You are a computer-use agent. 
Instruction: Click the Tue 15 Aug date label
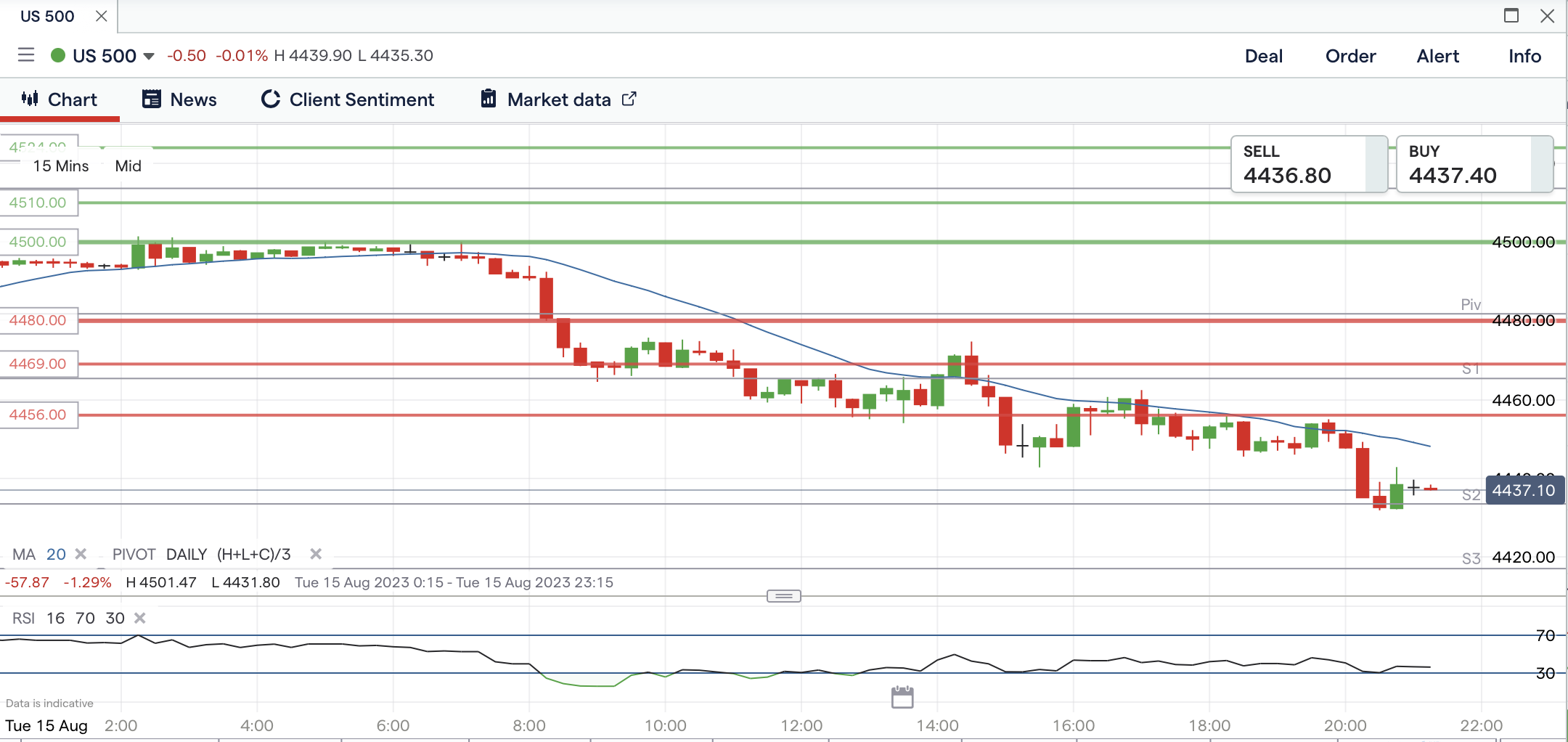pyautogui.click(x=46, y=725)
